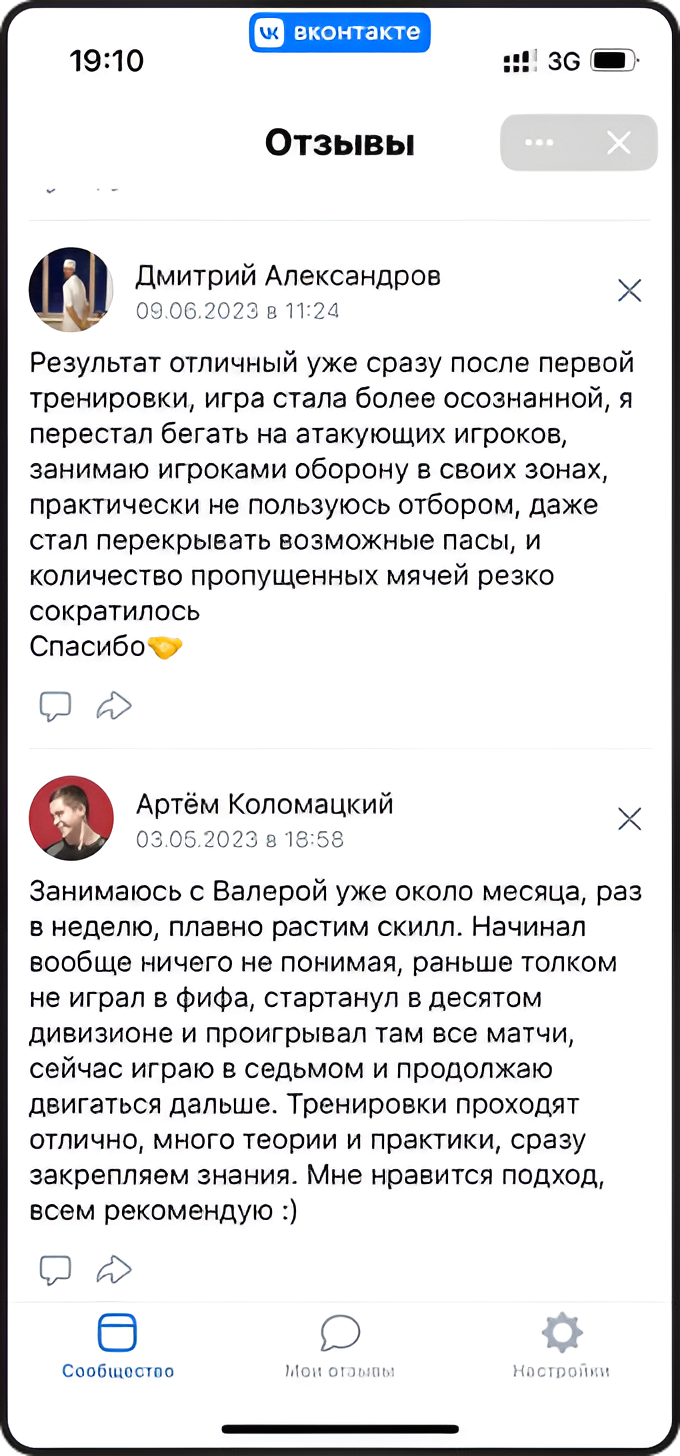Tap the battery icon in status bar

(x=614, y=61)
